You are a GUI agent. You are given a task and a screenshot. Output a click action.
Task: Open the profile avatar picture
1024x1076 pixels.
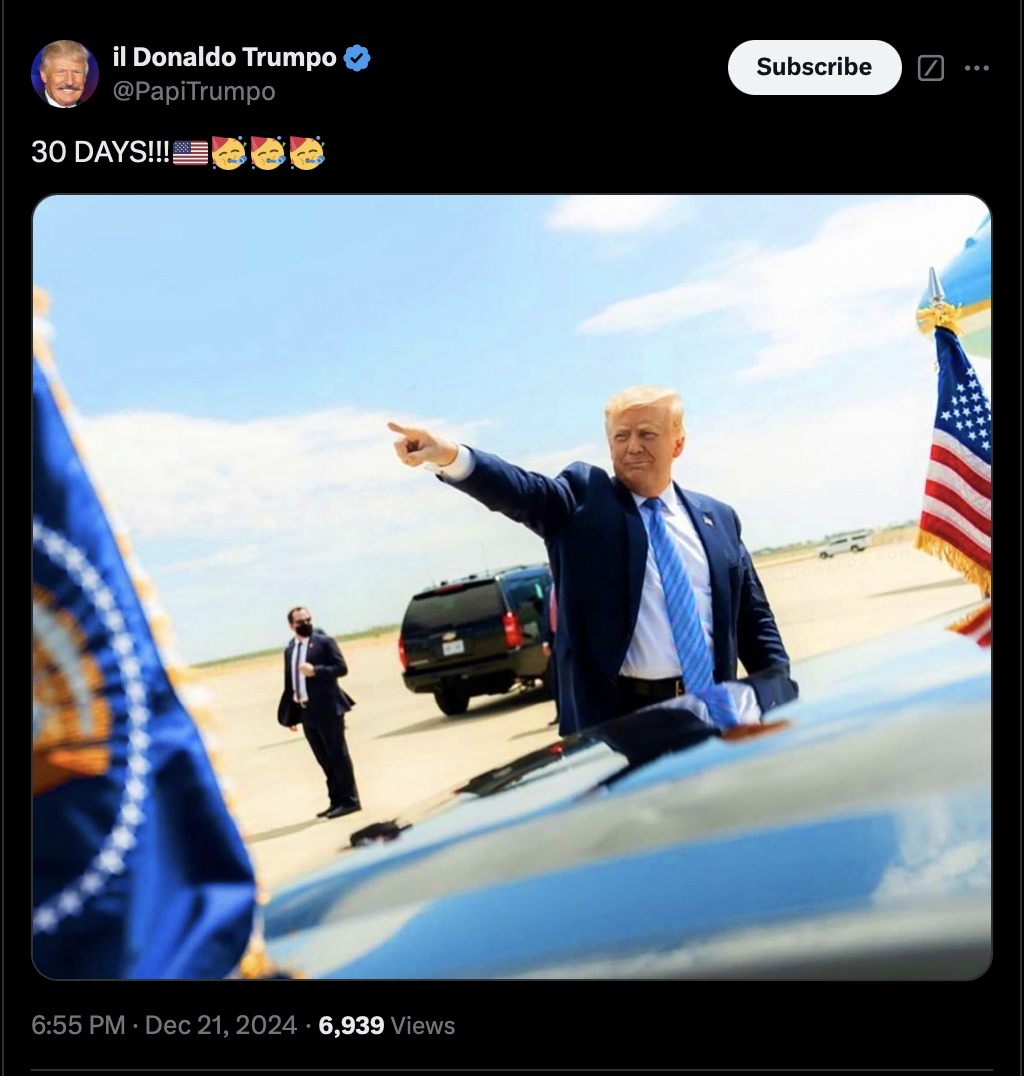click(65, 73)
